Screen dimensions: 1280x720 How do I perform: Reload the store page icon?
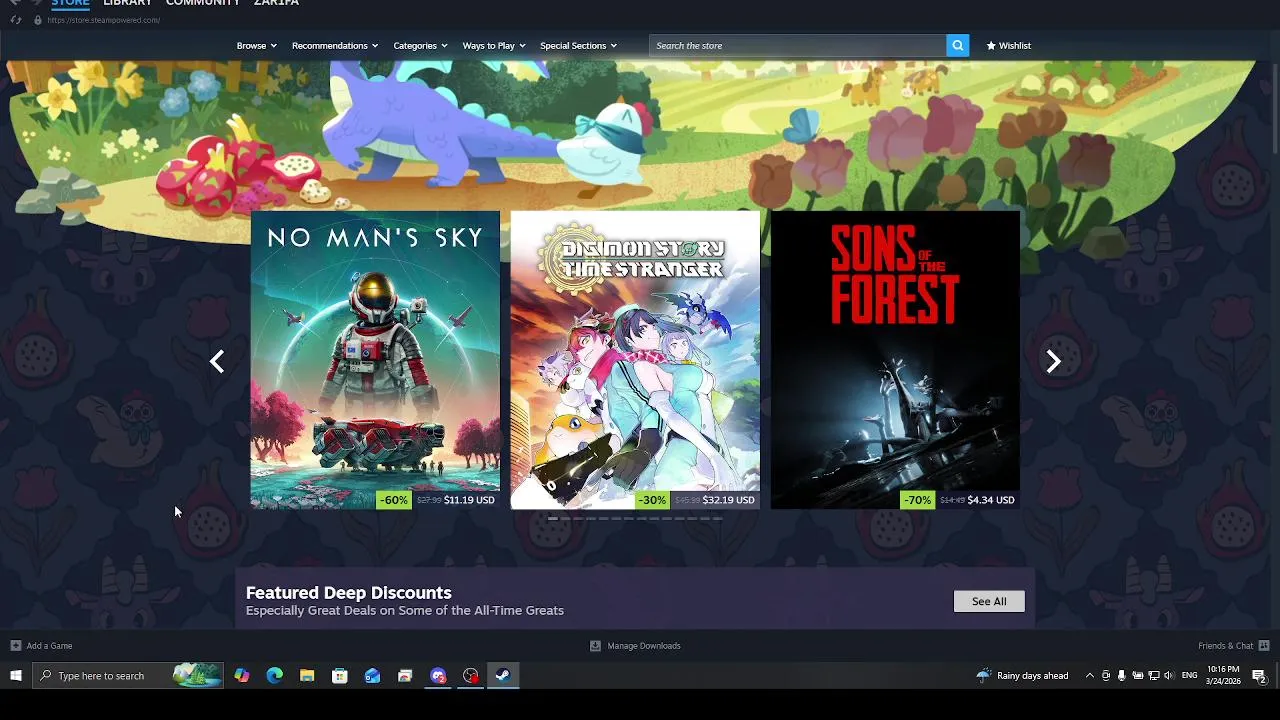point(15,20)
